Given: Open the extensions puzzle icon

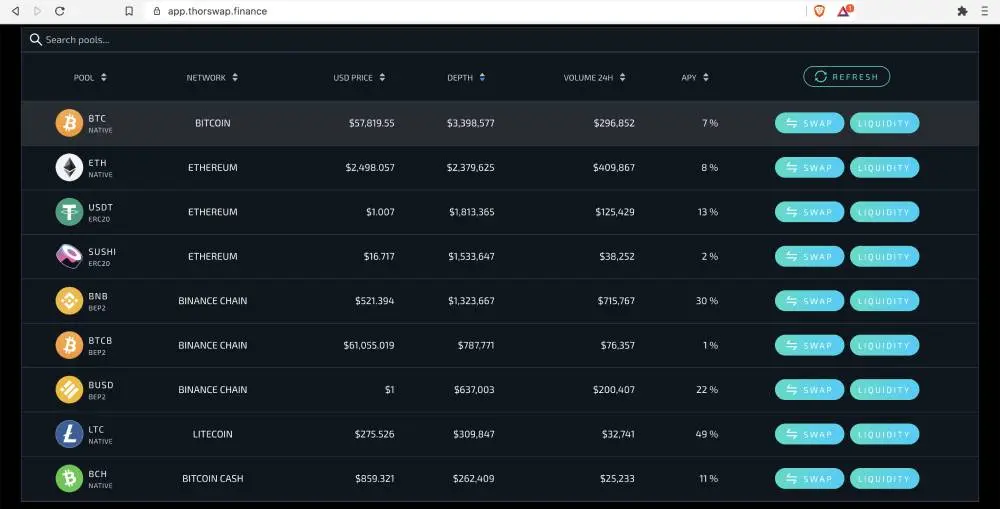Looking at the screenshot, I should pyautogui.click(x=962, y=11).
